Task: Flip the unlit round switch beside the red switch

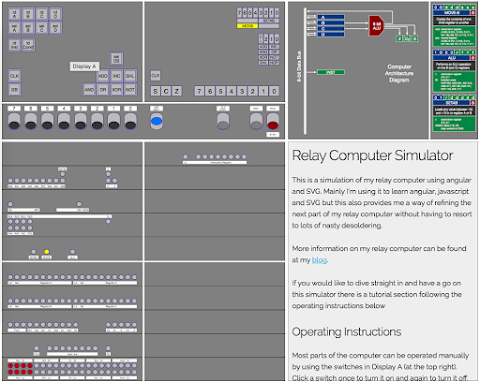Action: point(256,121)
